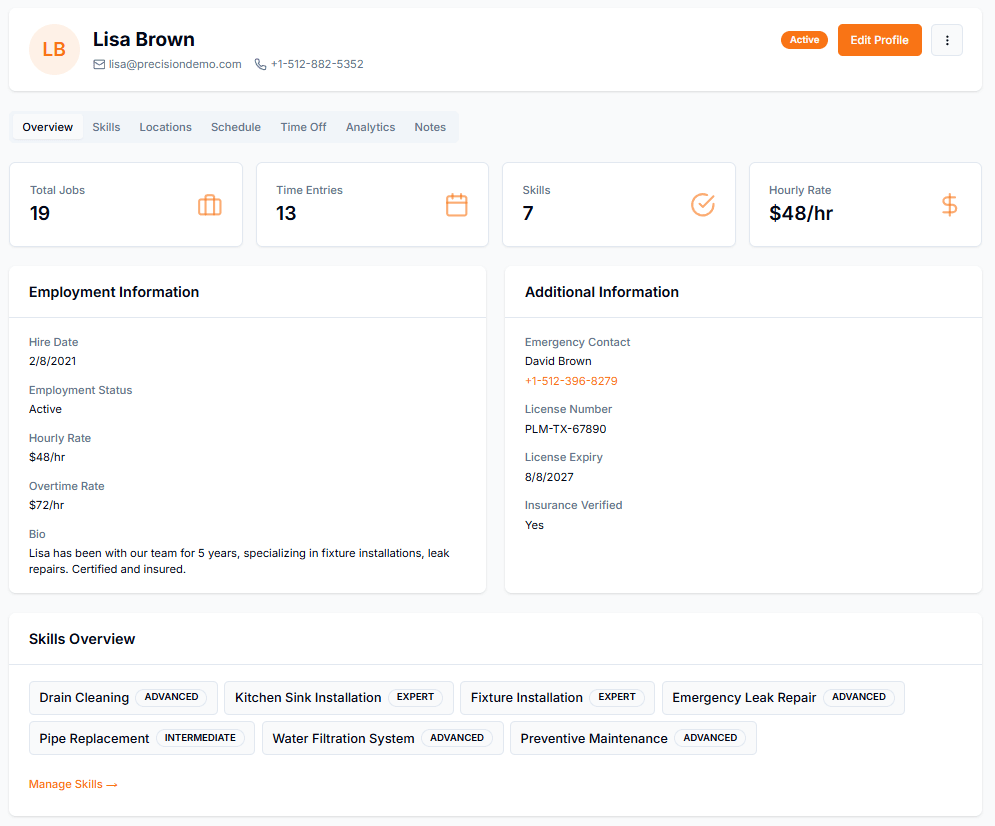Click the ADVANCED badge on Drain Cleaning
Screen dimensions: 995x826
tap(171, 697)
